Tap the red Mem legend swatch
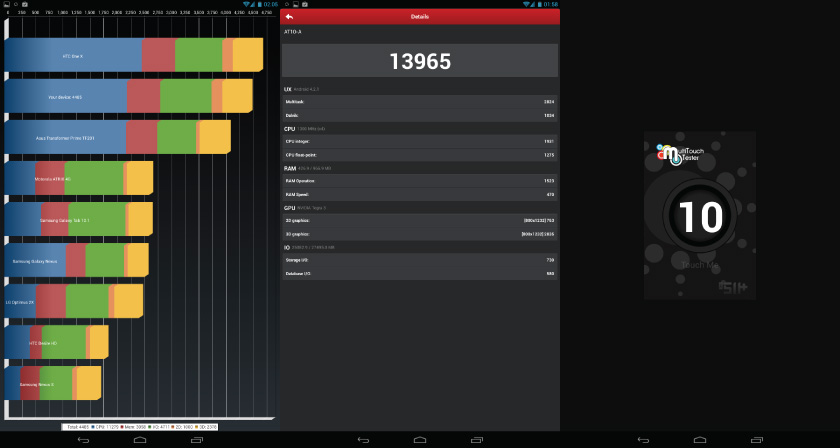 (x=122, y=427)
